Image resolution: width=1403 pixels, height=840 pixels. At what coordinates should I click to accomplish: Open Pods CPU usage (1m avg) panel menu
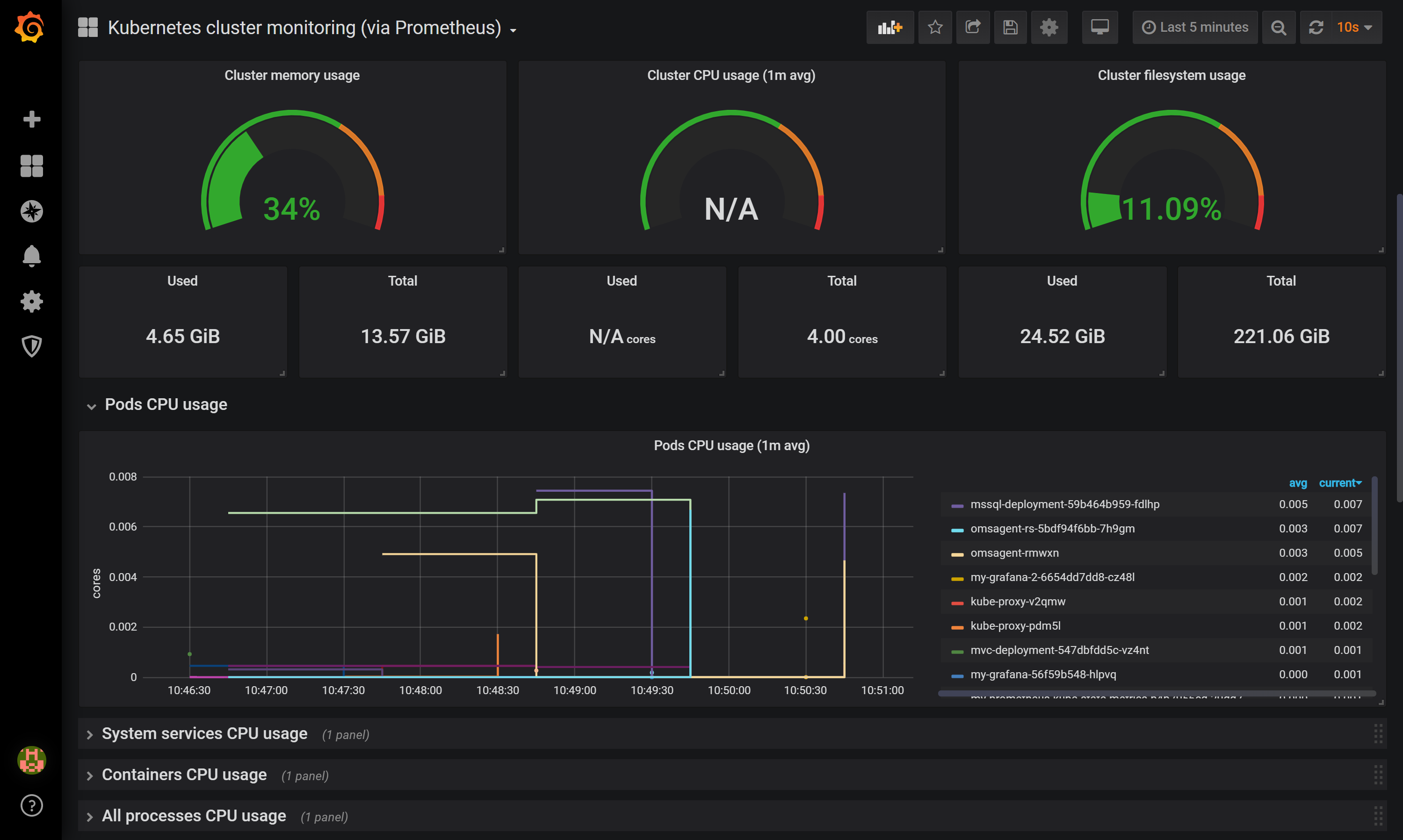731,445
